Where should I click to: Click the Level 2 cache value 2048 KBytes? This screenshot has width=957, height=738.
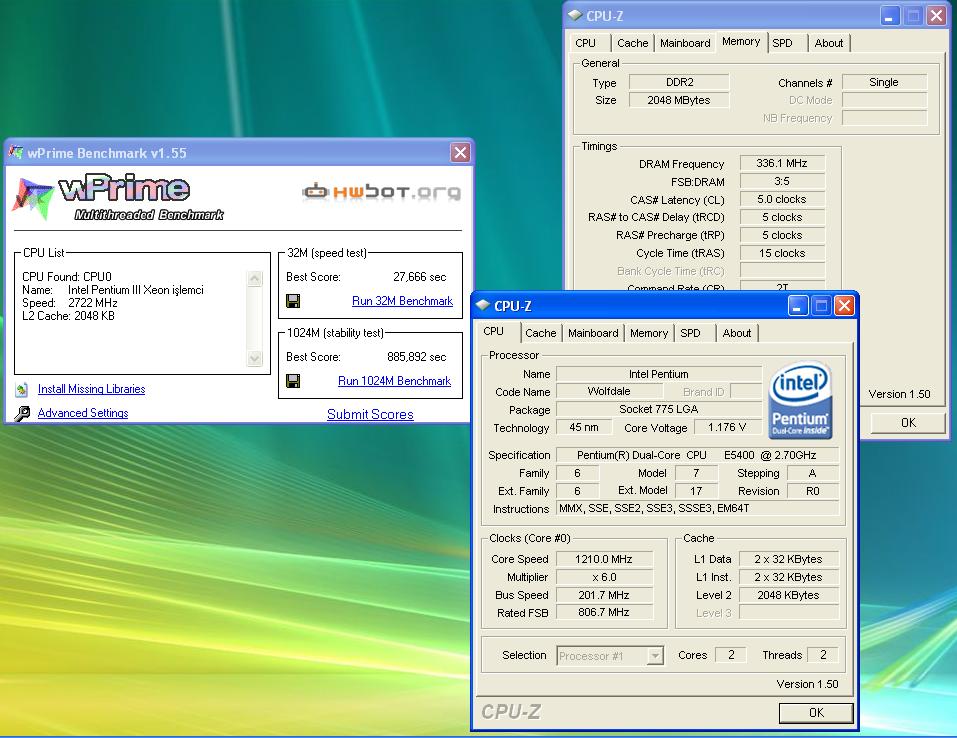click(789, 595)
